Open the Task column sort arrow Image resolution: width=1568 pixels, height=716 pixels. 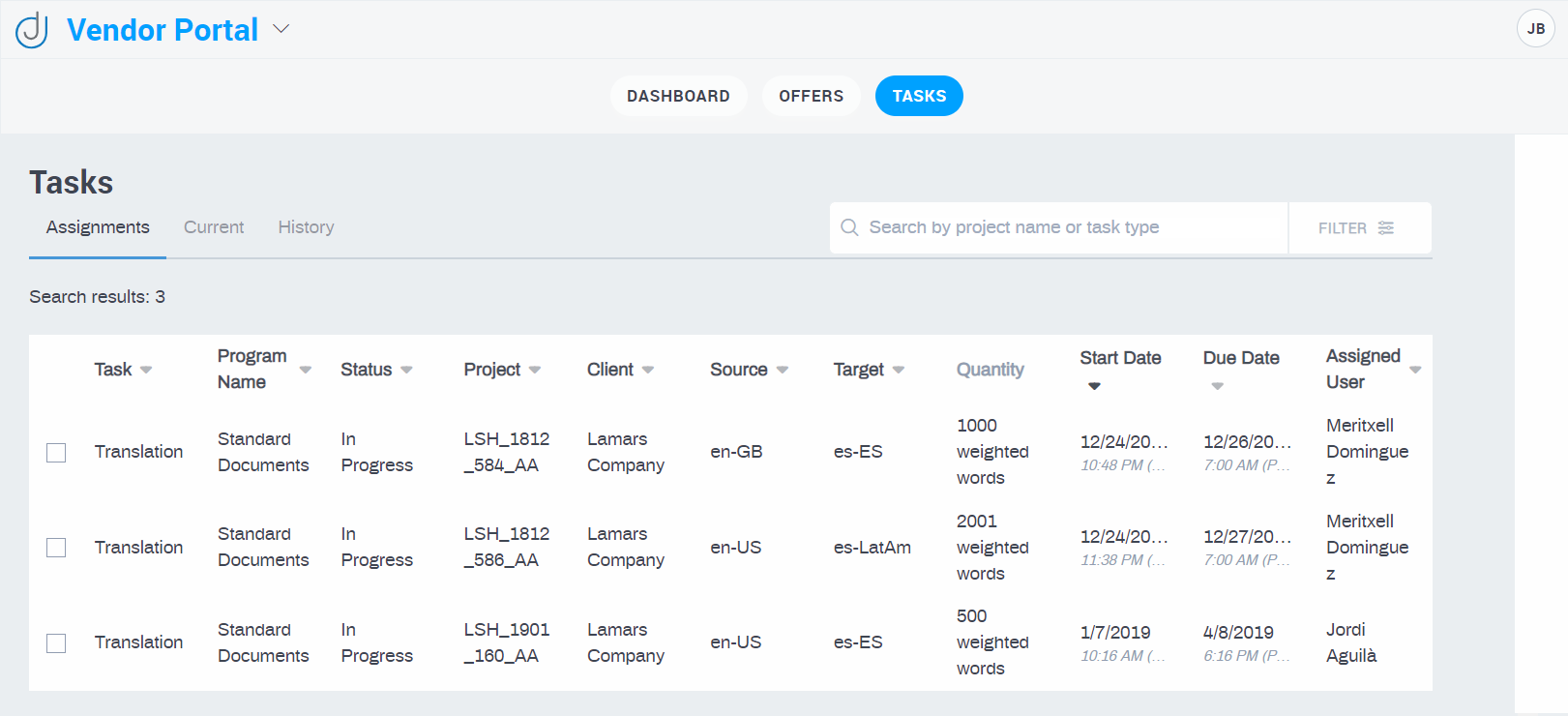[146, 370]
